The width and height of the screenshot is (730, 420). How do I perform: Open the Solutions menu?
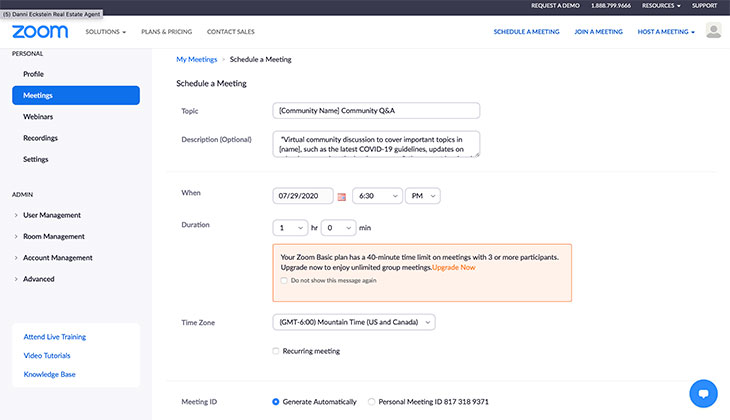tap(105, 32)
